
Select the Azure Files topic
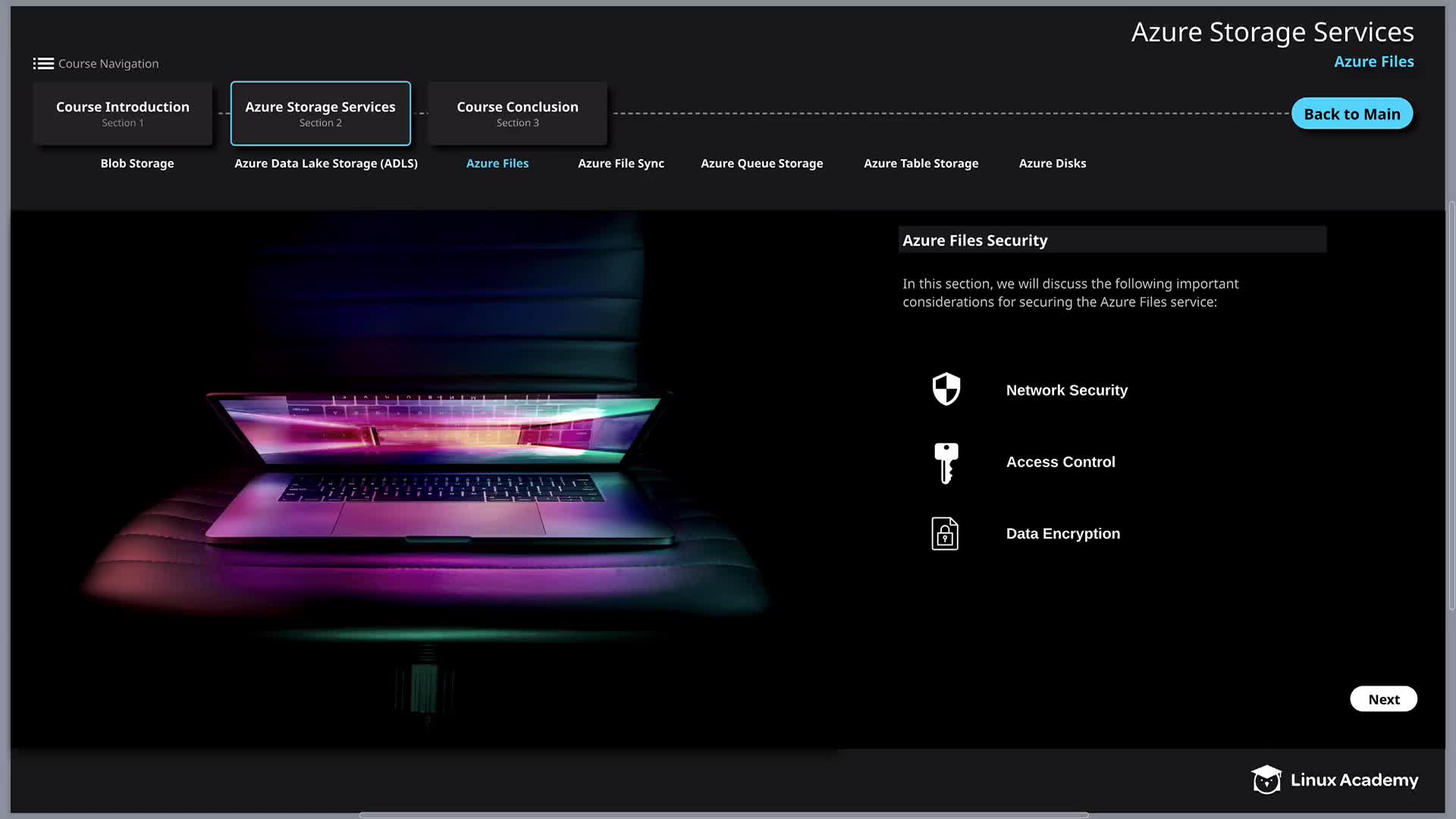pos(497,164)
